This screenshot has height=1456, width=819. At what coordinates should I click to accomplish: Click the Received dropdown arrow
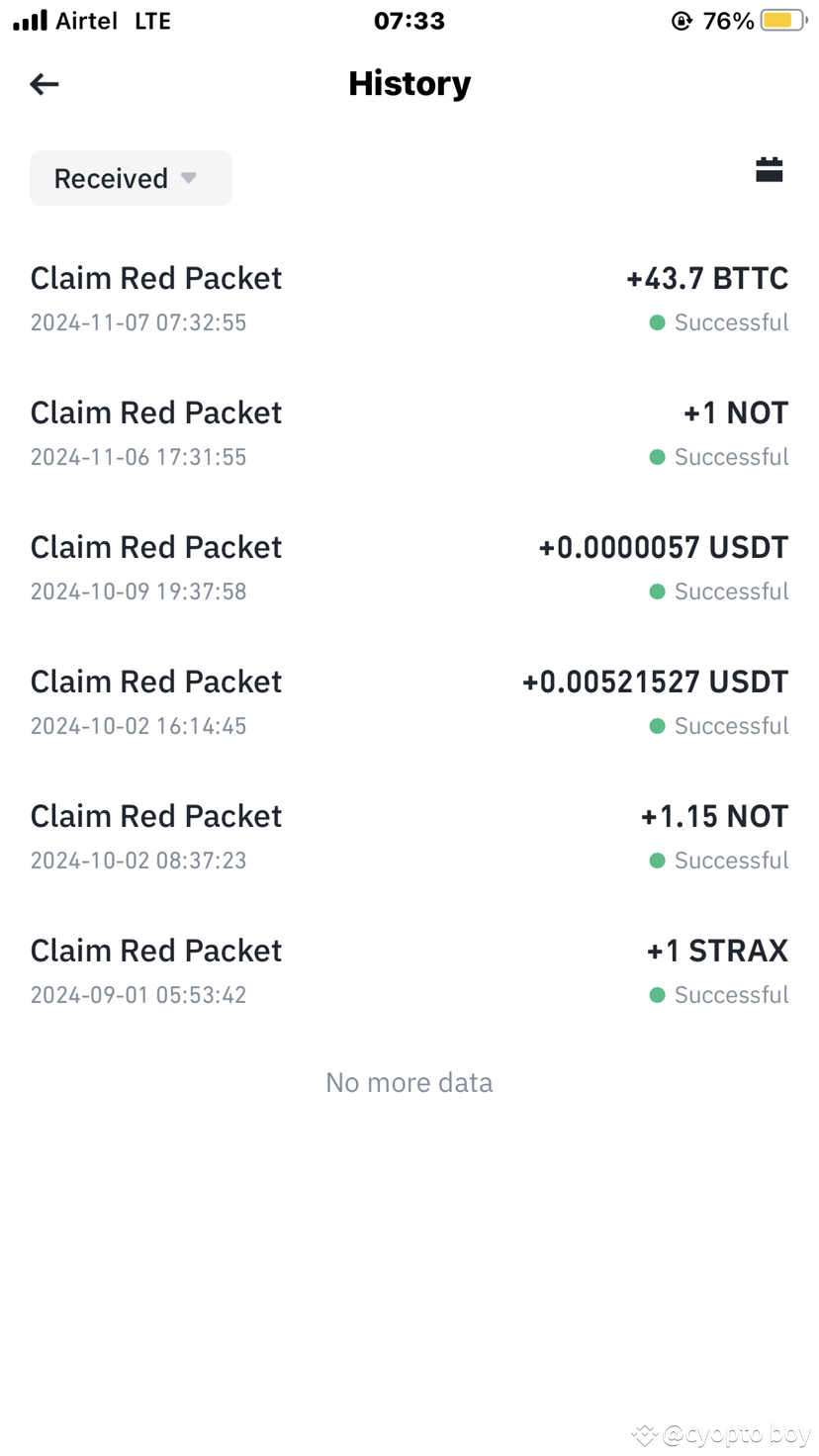tap(189, 178)
